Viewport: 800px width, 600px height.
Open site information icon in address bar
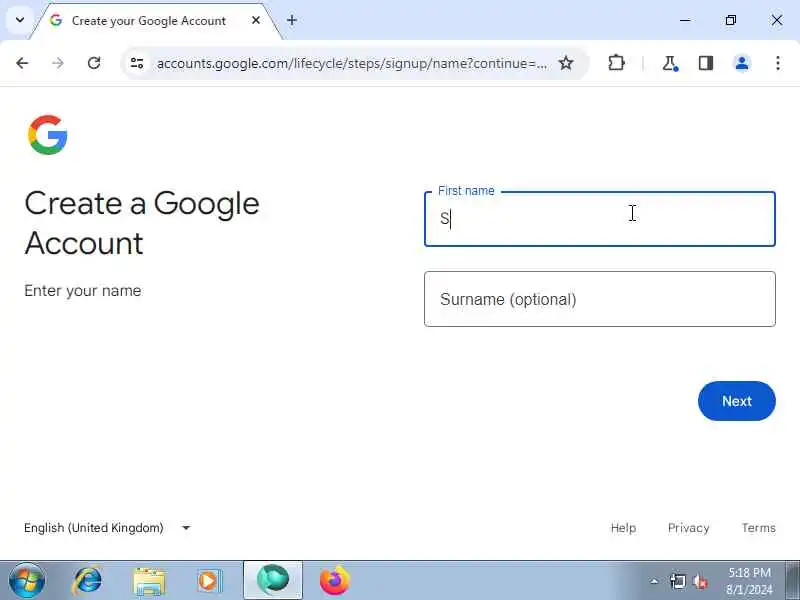coord(137,63)
